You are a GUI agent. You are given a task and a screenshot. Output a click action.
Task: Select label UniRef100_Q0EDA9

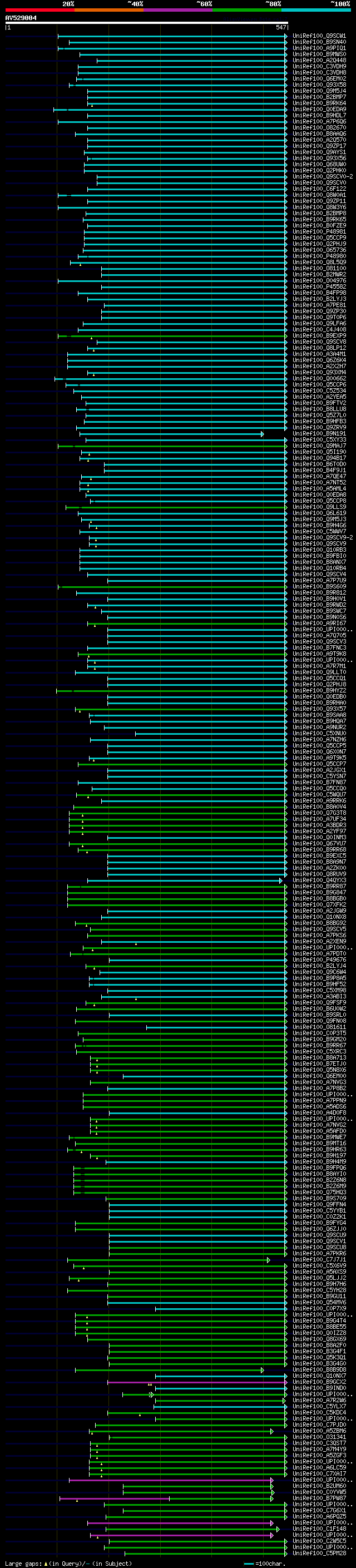point(319,110)
